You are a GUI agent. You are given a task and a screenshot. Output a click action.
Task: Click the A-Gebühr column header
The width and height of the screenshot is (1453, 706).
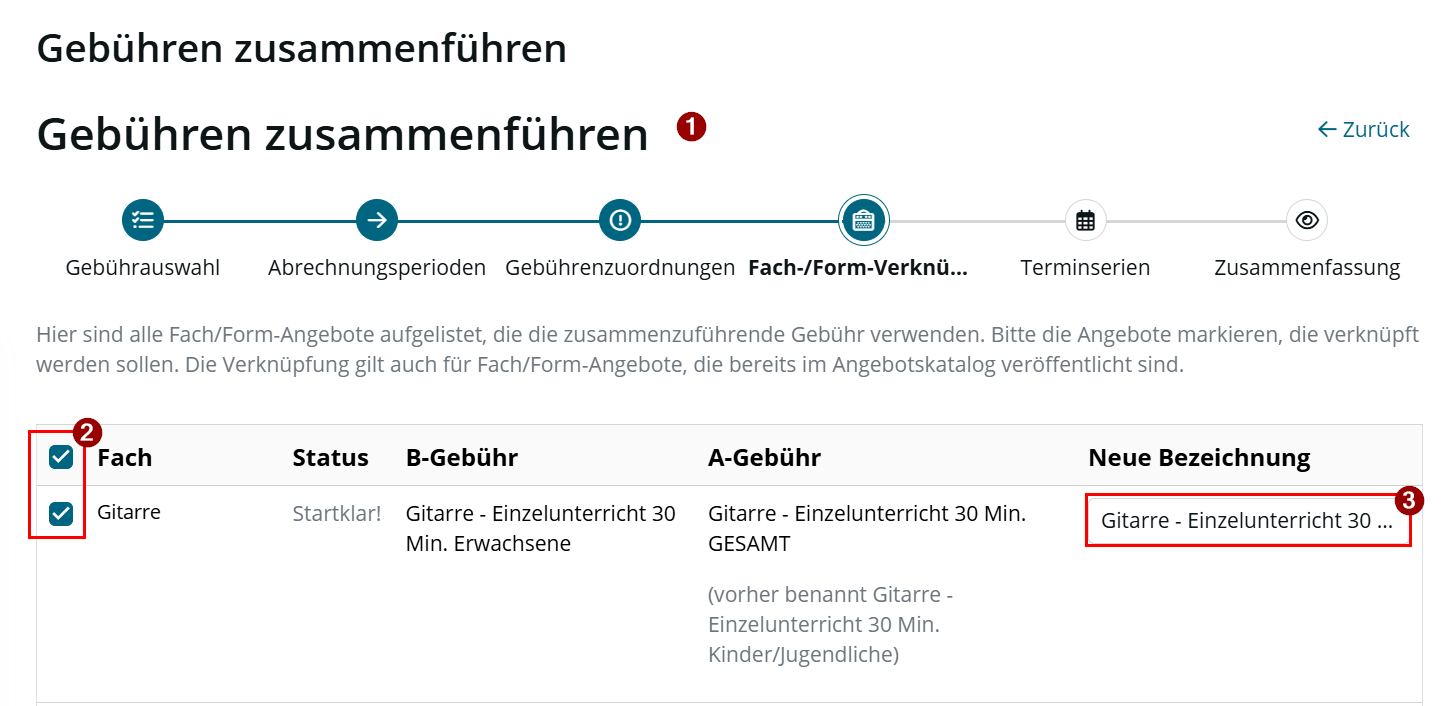764,458
